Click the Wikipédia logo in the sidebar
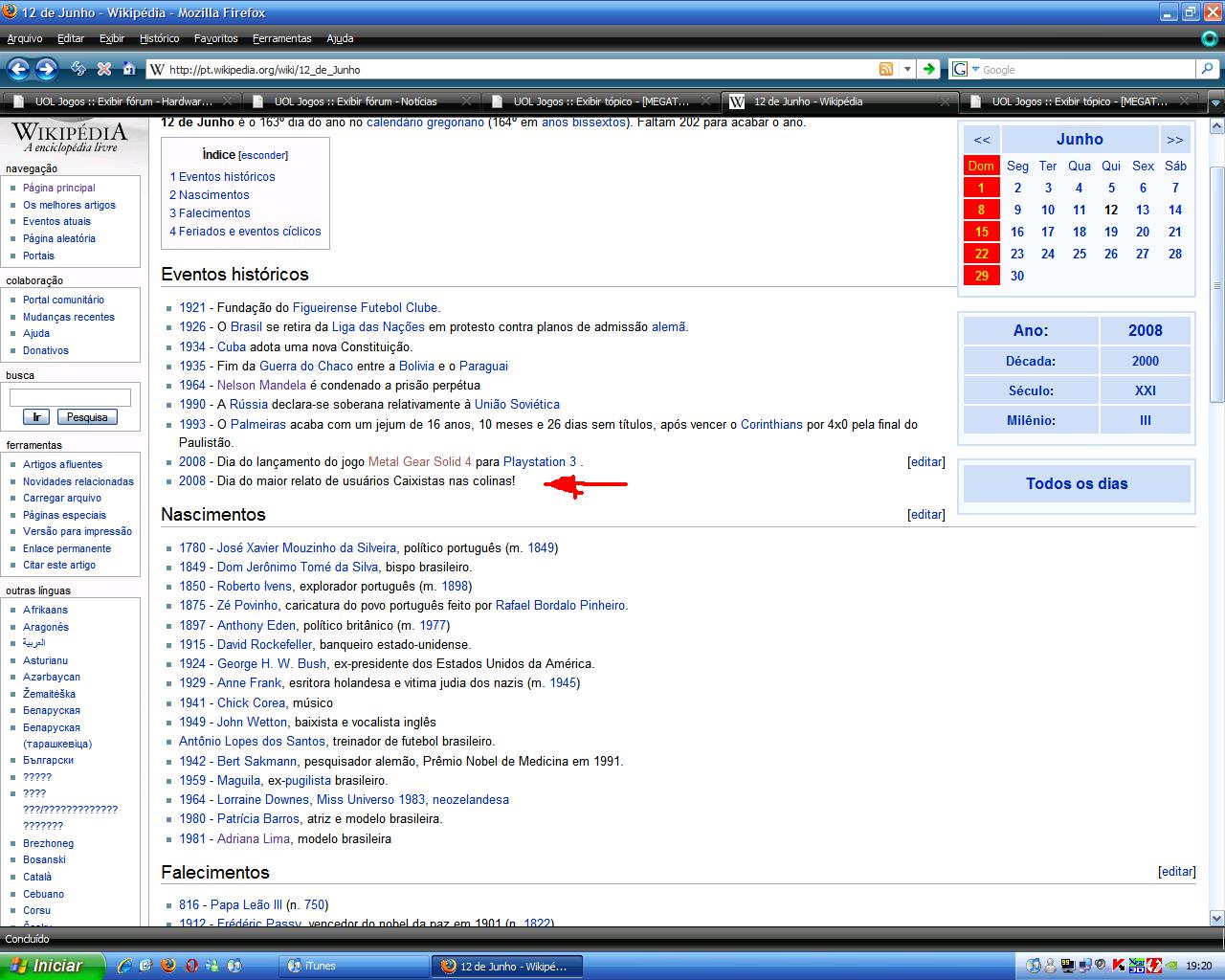The width and height of the screenshot is (1225, 980). coord(70,136)
